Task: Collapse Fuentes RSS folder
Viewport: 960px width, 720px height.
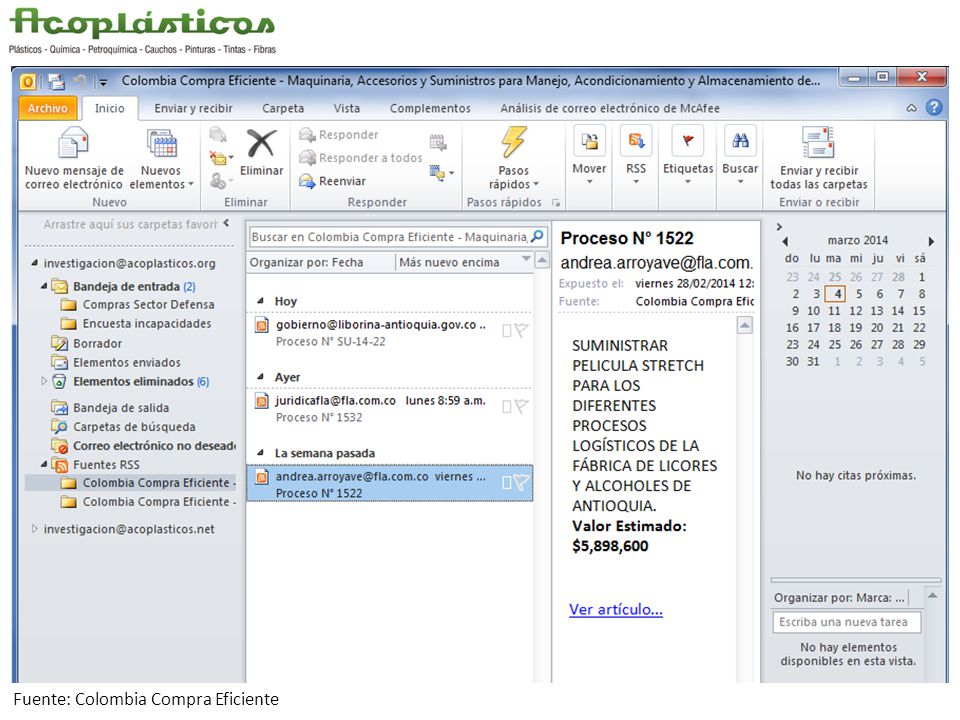Action: 43,464
